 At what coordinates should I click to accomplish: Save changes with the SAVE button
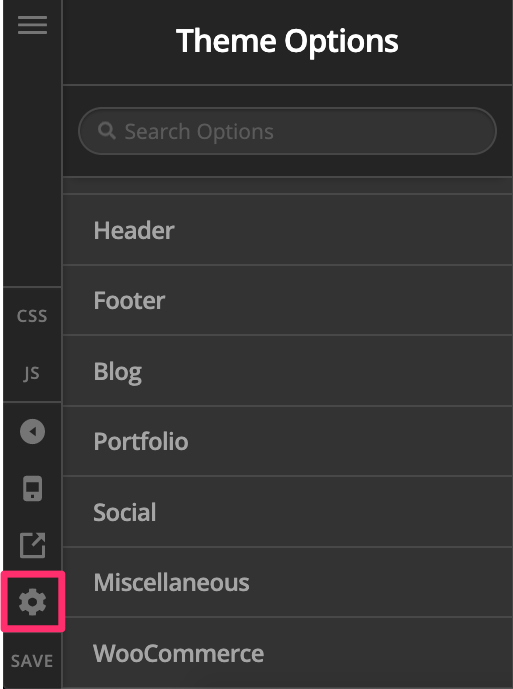(32, 661)
